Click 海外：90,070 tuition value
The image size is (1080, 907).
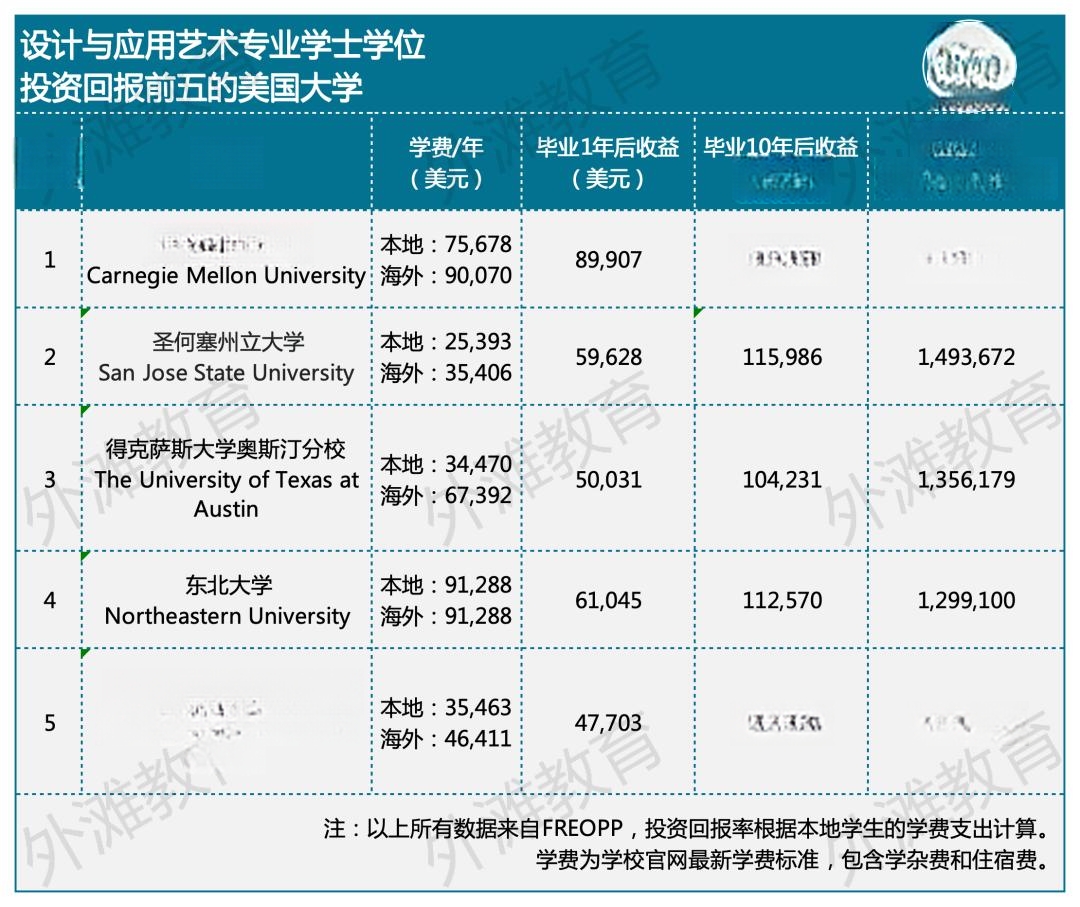pos(446,275)
